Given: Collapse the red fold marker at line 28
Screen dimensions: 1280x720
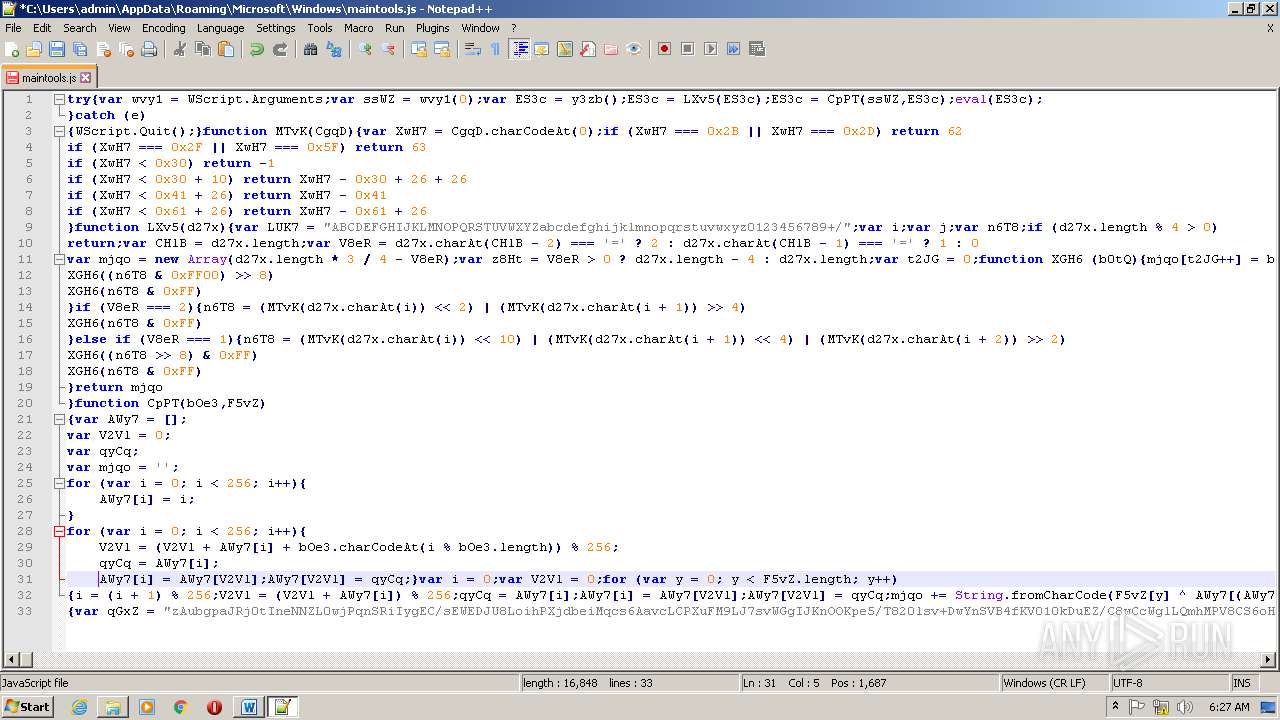Looking at the screenshot, I should pos(59,531).
